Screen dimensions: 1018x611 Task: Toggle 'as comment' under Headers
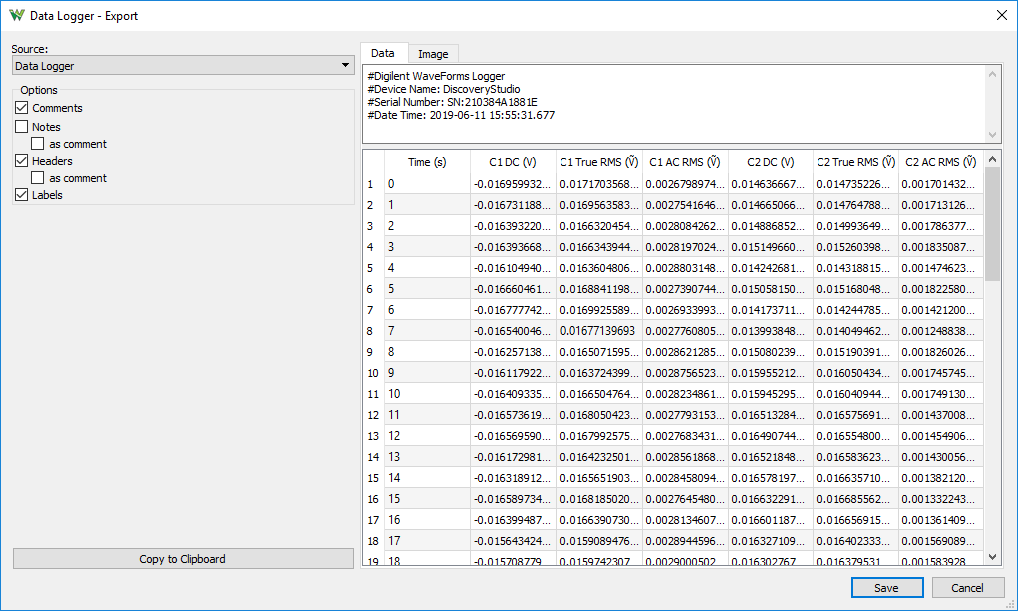pyautogui.click(x=38, y=177)
